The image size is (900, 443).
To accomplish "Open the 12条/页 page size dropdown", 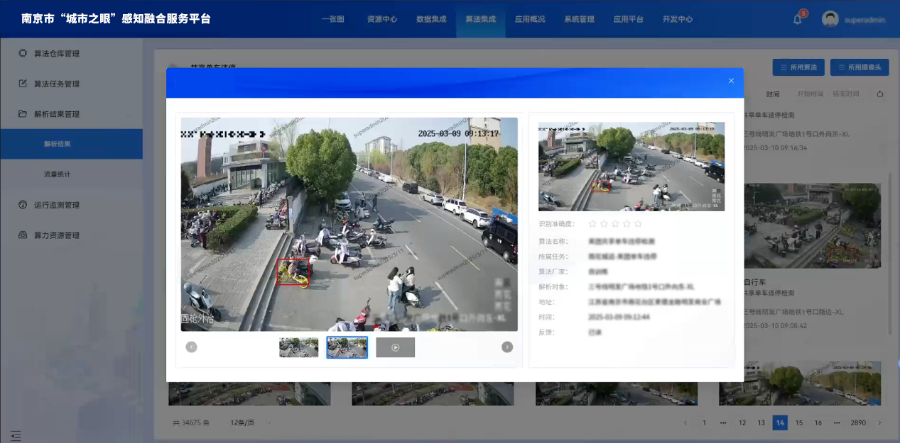I will (241, 423).
